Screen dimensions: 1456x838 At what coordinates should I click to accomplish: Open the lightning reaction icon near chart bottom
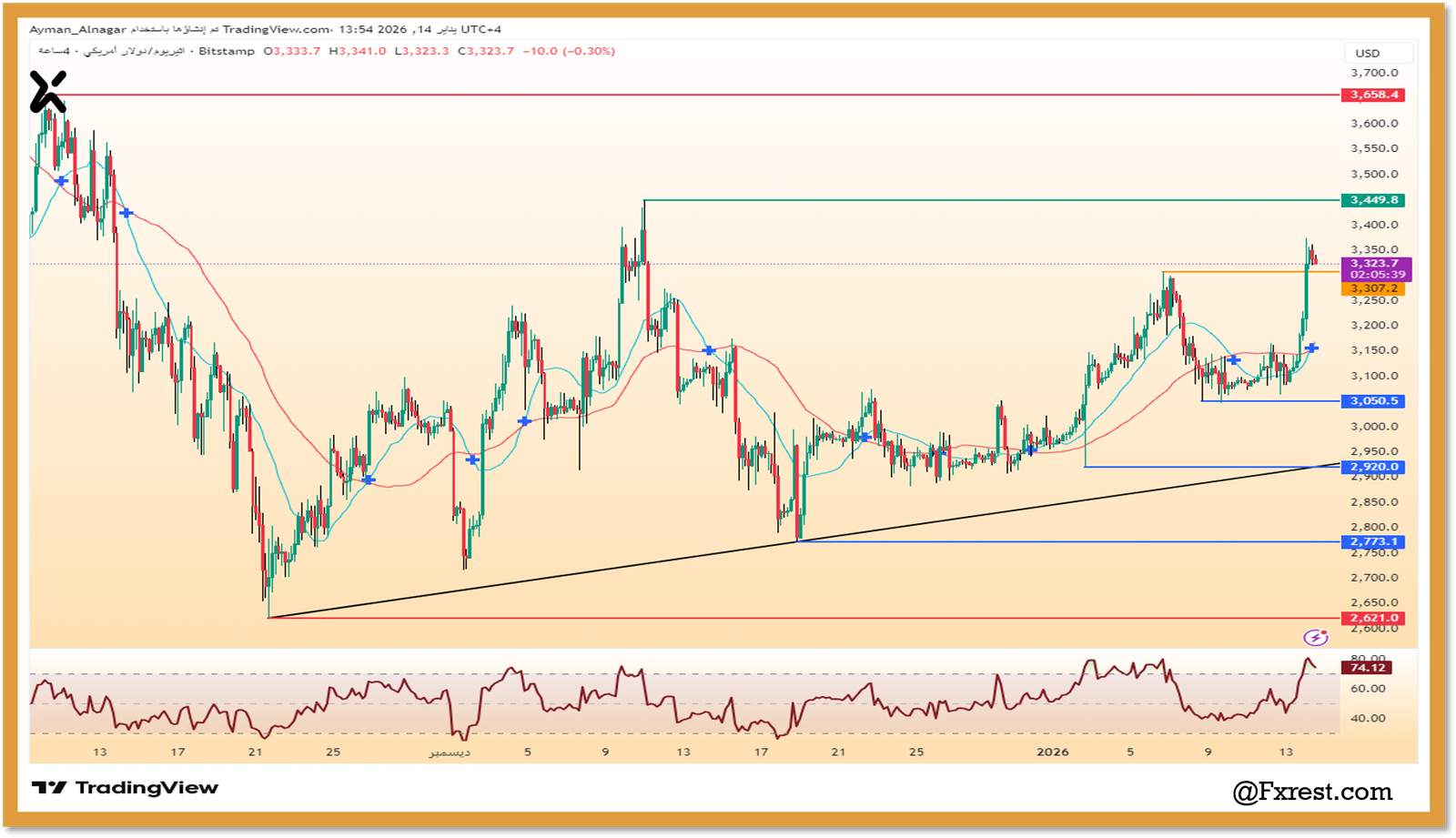1317,636
